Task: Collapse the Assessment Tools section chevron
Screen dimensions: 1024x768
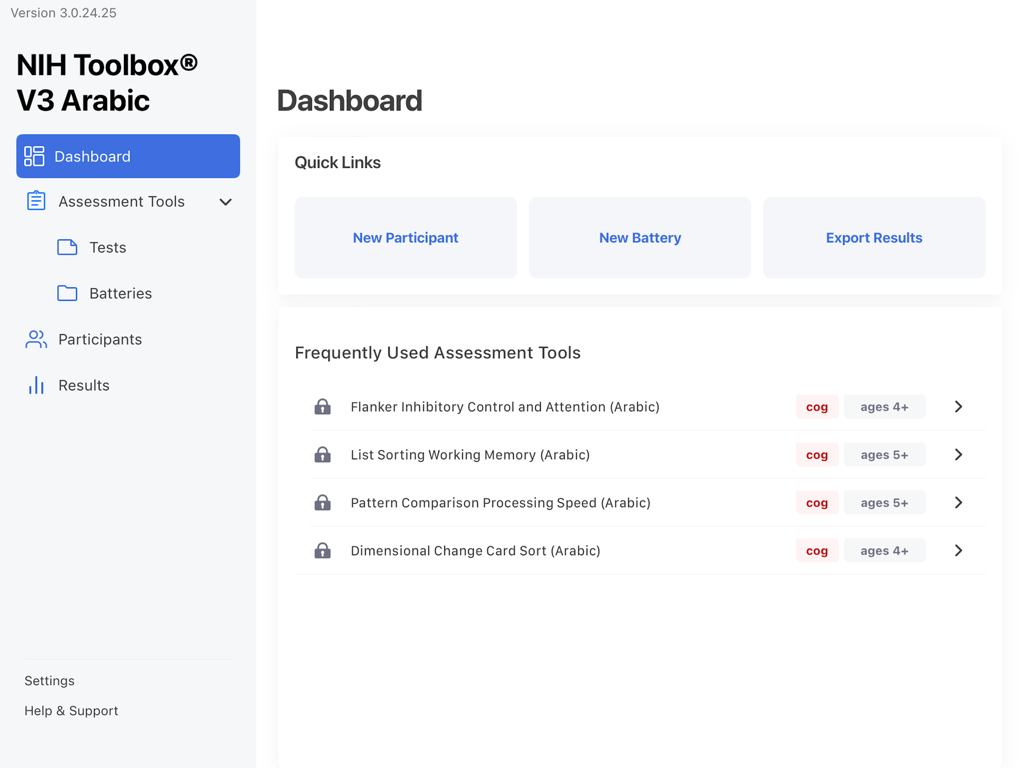Action: click(x=225, y=201)
